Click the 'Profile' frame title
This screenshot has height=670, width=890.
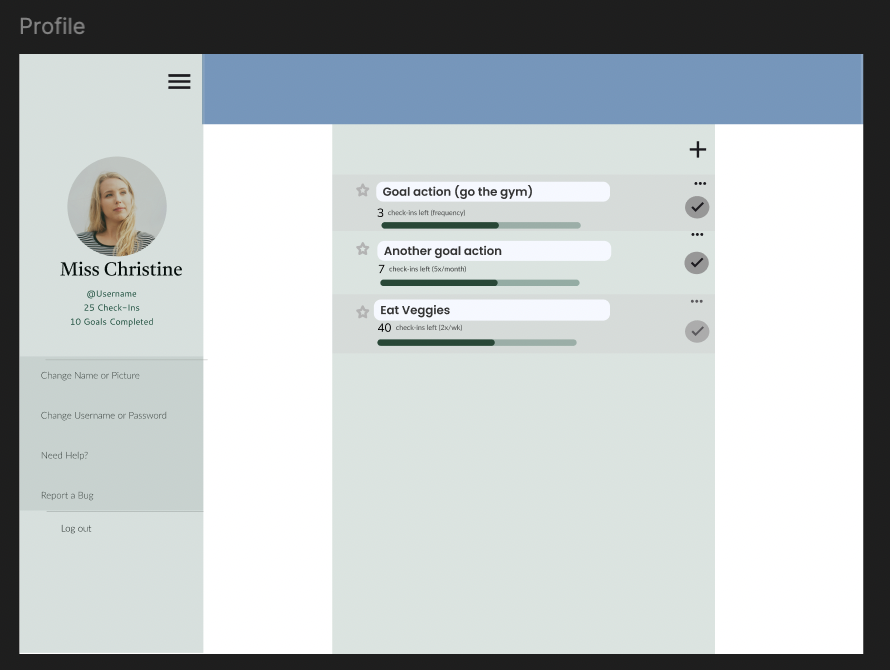pyautogui.click(x=52, y=27)
